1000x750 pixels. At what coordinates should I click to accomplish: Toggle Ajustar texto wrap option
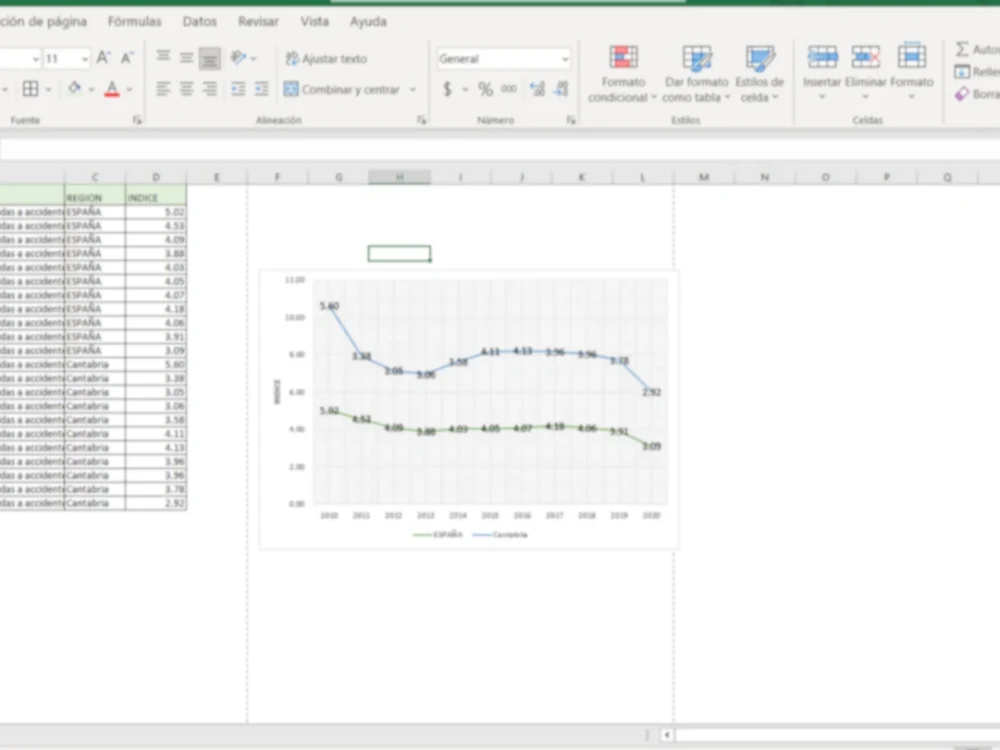(x=327, y=59)
